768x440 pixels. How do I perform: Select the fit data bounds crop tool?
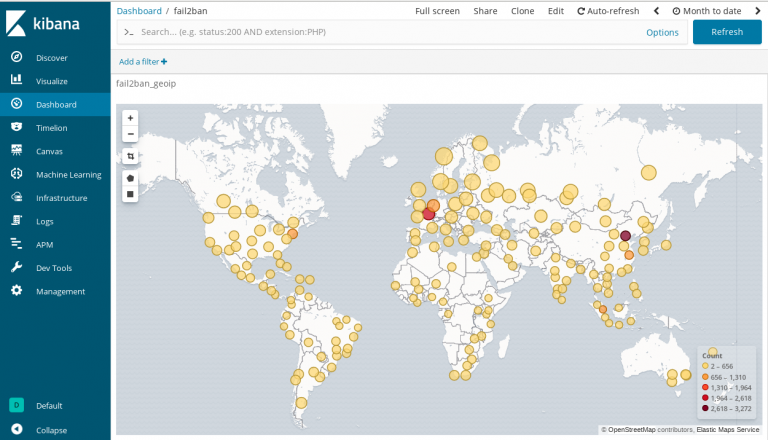pos(130,156)
